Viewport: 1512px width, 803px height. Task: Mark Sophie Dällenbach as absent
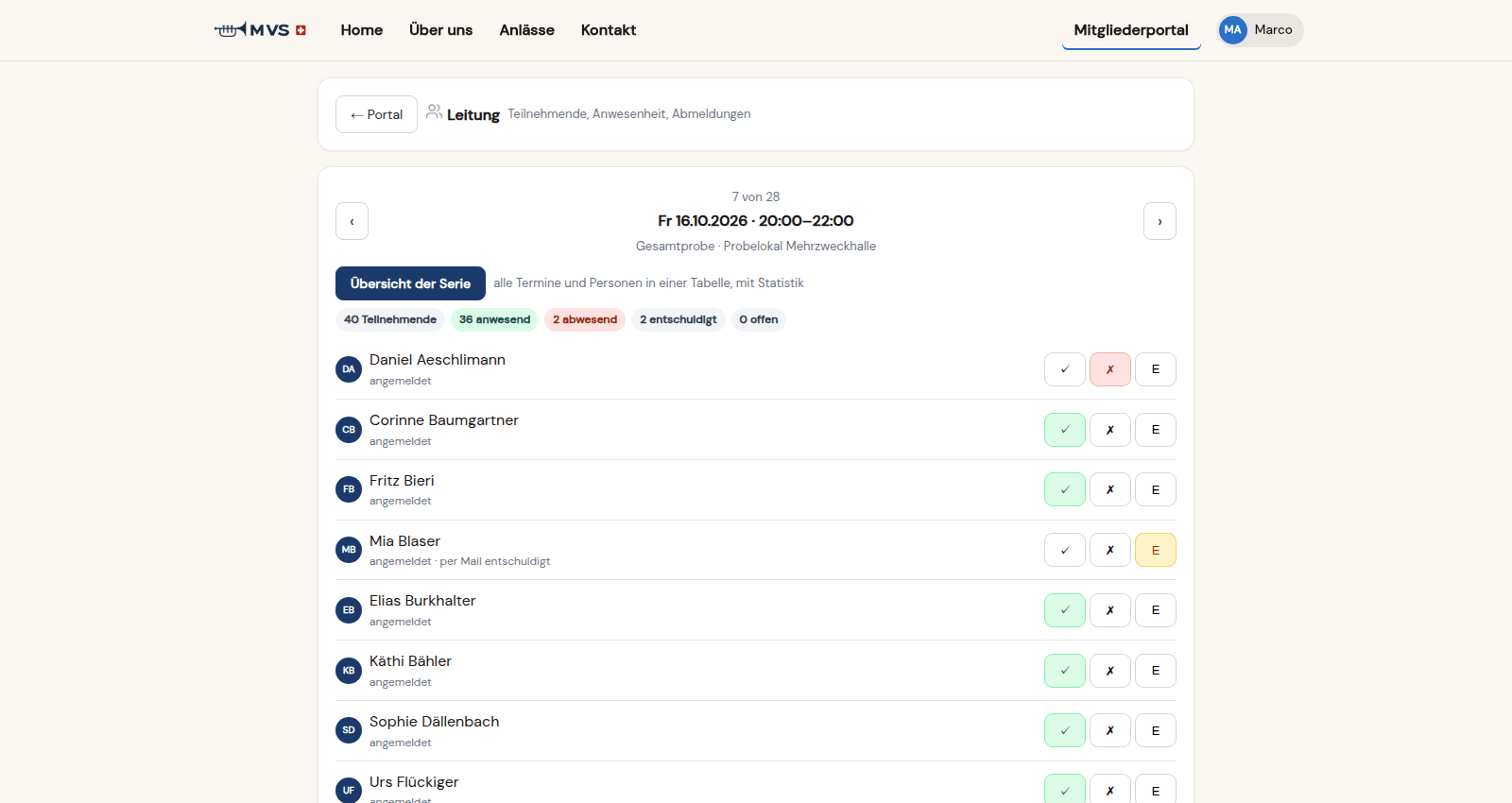pos(1110,730)
